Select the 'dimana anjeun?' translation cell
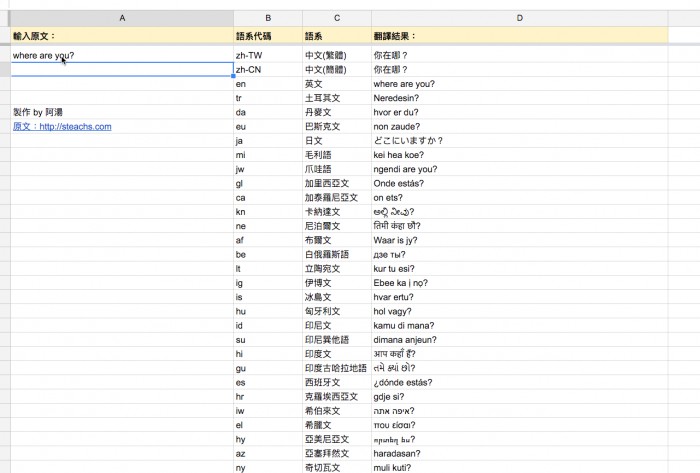Viewport: 700px width, 473px height. [520, 340]
